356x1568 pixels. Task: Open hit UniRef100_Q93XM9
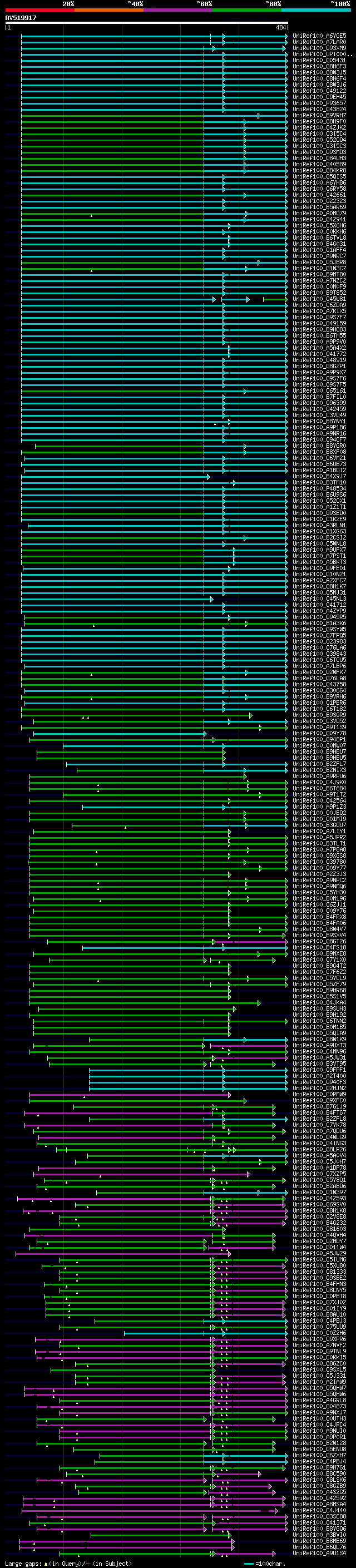click(319, 48)
